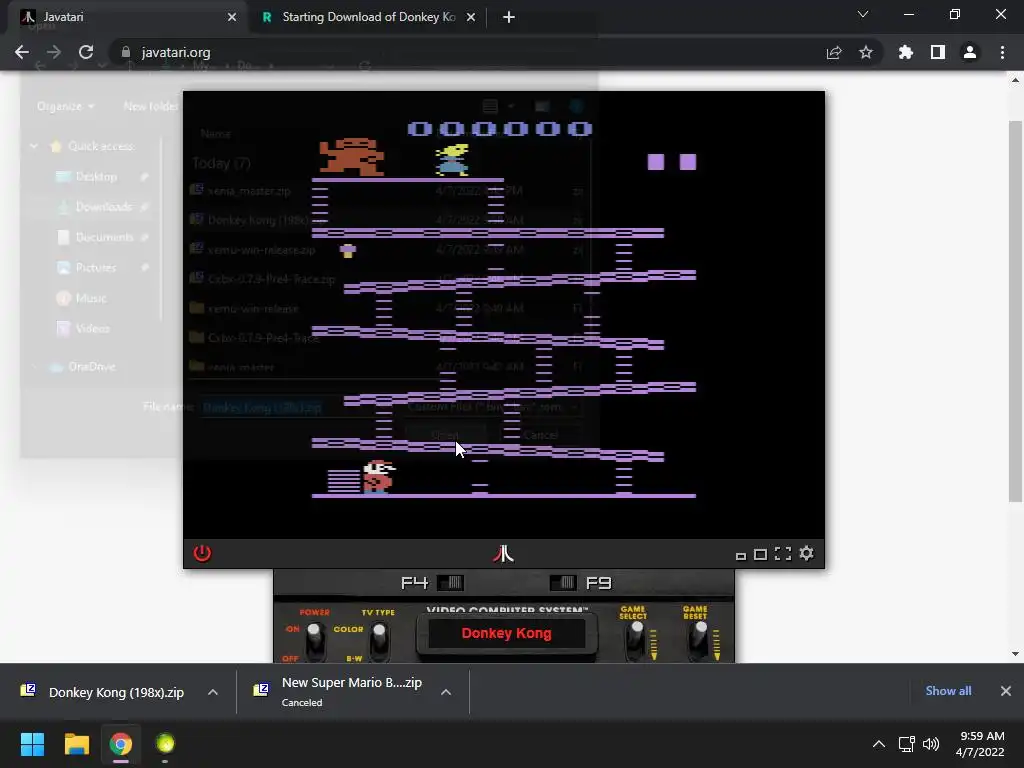Viewport: 1024px width, 768px height.
Task: Click page scrollbar down arrow
Action: pos(1015,654)
